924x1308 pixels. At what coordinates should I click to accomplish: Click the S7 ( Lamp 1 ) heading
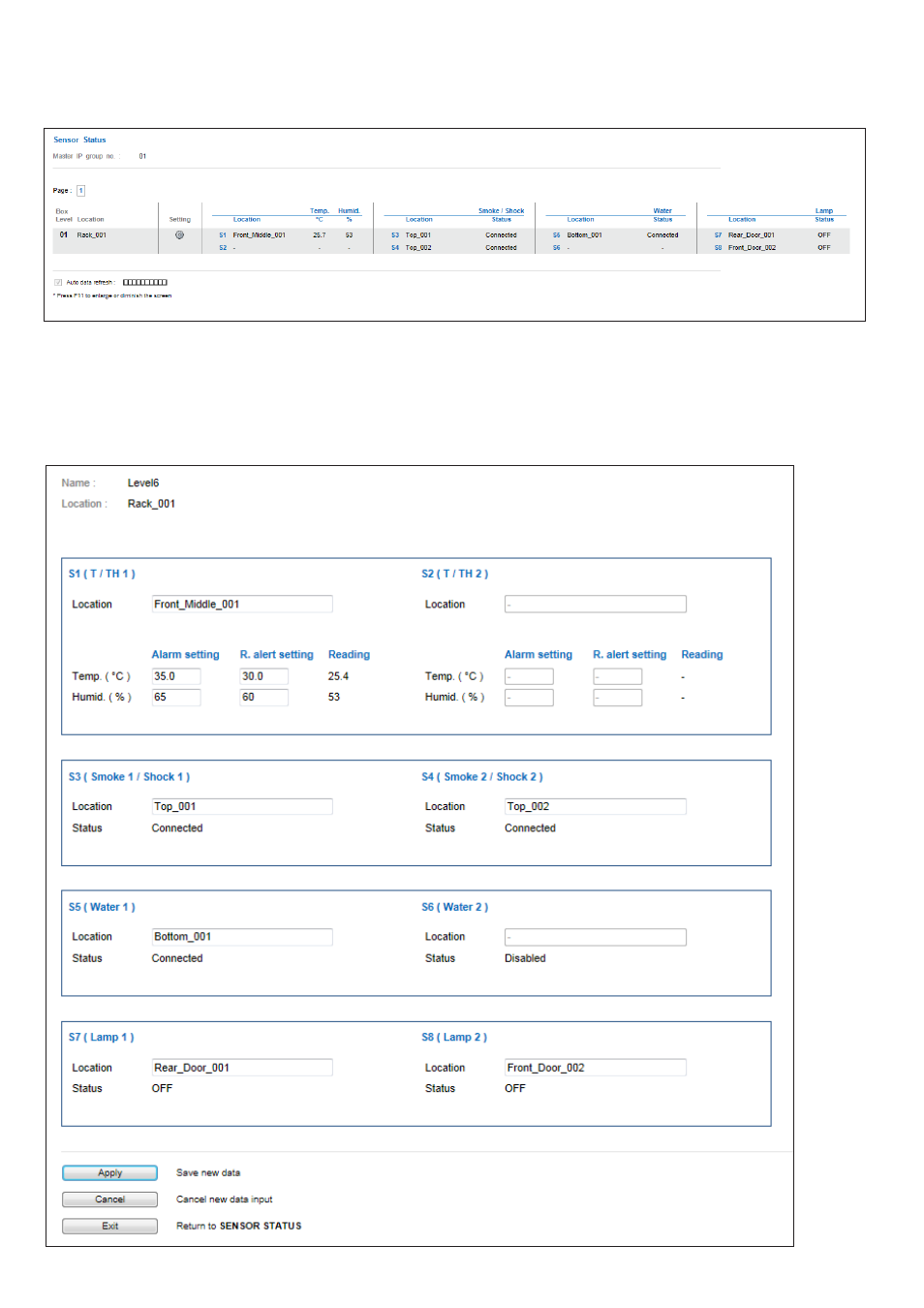101,1037
